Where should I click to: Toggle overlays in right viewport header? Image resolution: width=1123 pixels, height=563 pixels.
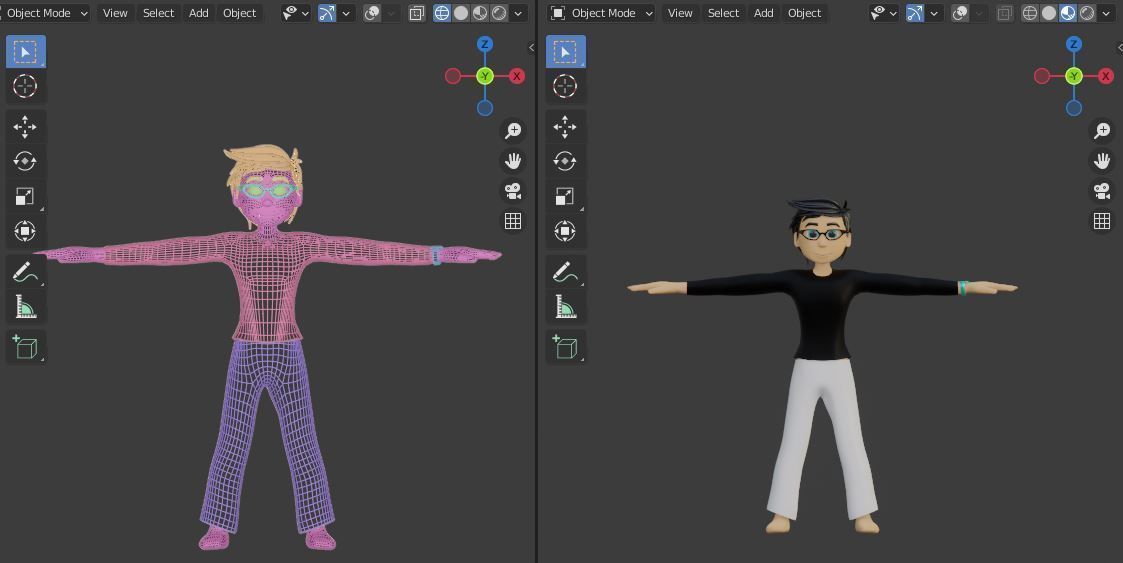tap(960, 13)
